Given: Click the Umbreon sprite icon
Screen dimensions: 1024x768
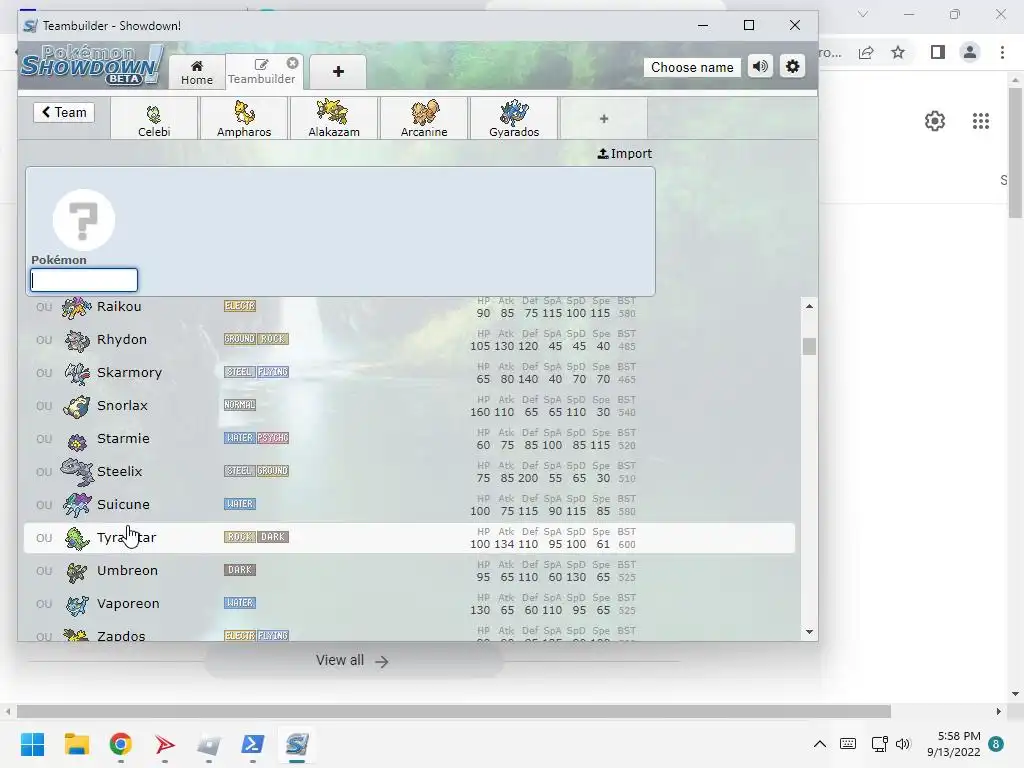Looking at the screenshot, I should (x=76, y=572).
